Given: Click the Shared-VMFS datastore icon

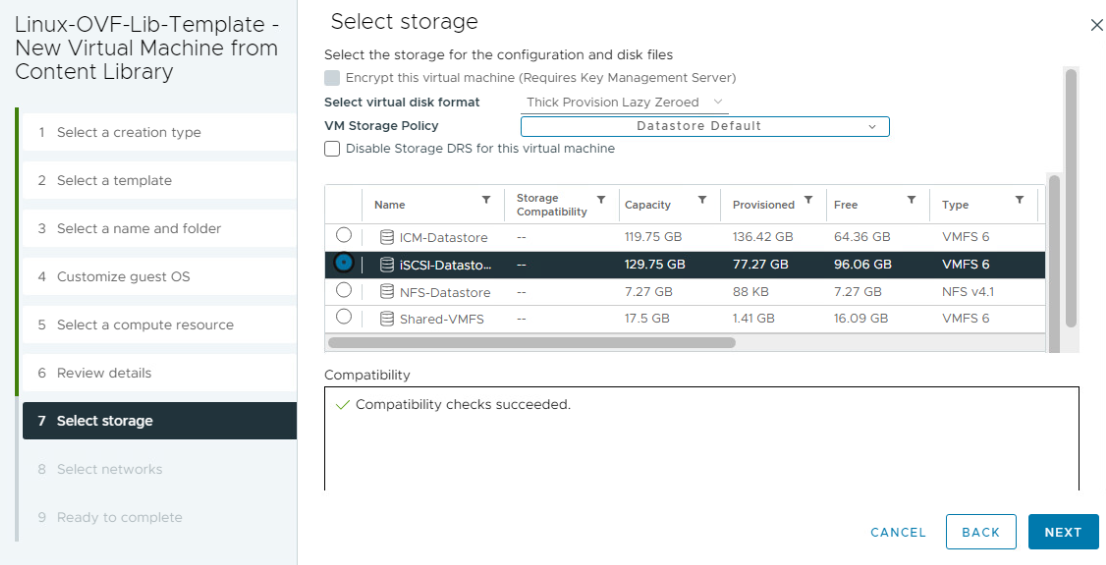Looking at the screenshot, I should coord(387,318).
